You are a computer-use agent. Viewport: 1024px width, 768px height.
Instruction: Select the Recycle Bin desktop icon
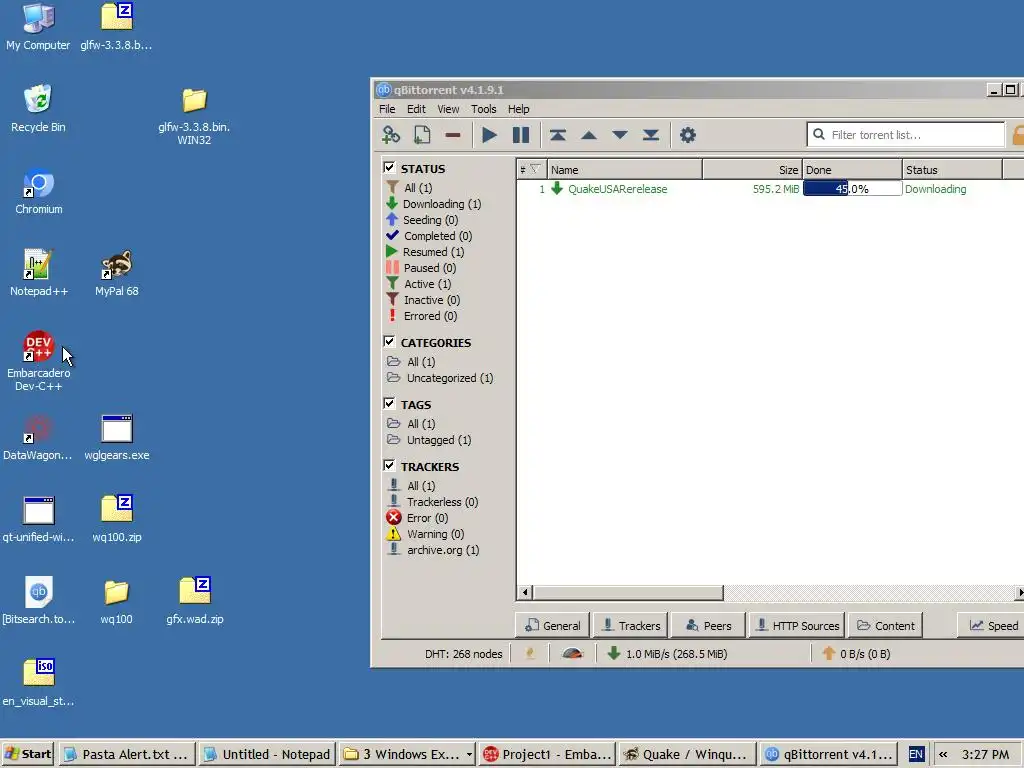coord(38,108)
